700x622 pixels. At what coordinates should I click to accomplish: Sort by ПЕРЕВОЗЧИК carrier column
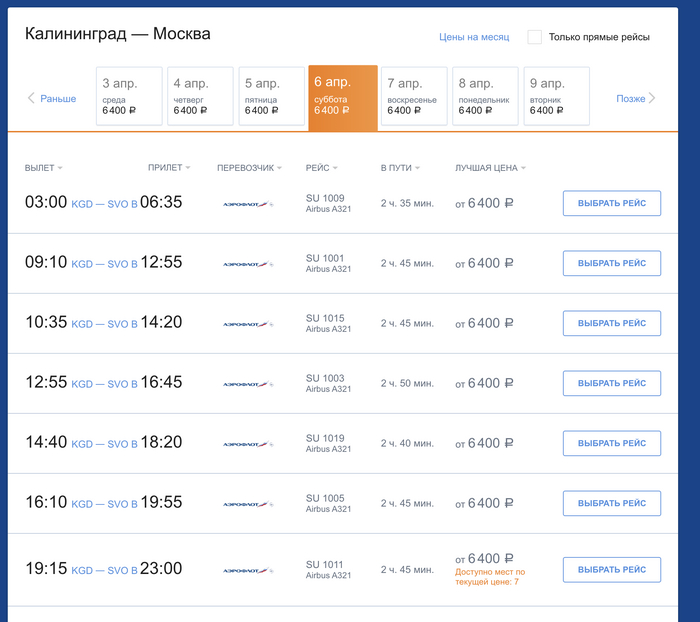click(249, 168)
